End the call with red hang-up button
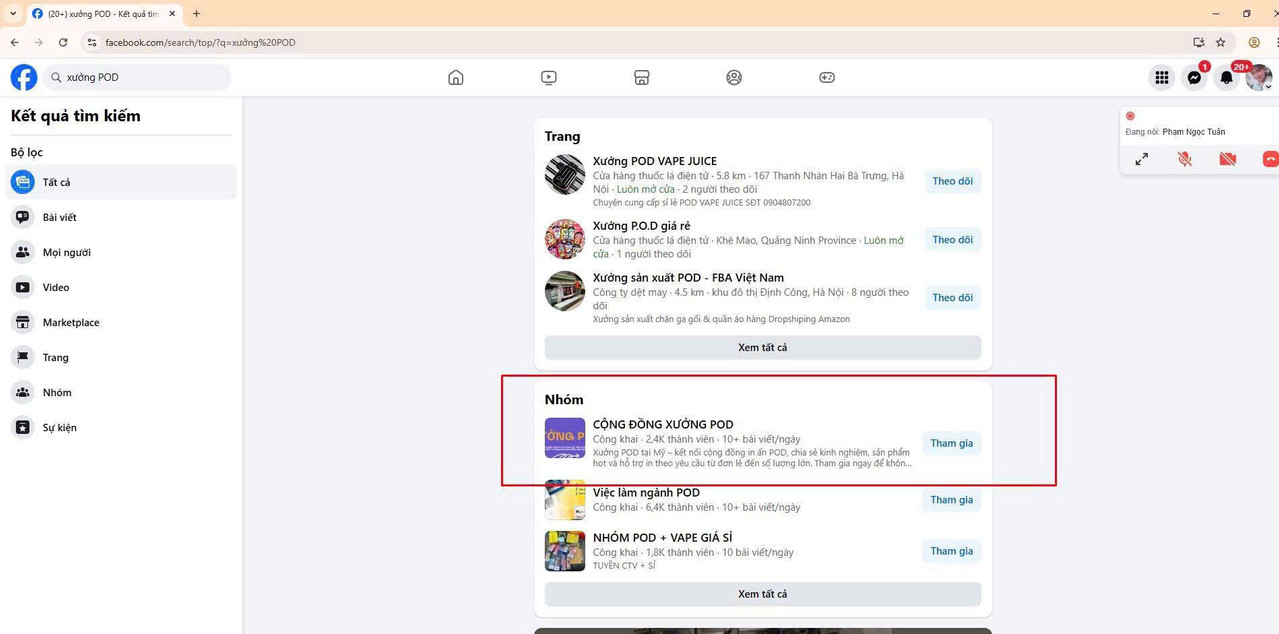Screen dimensions: 1279x634 tap(1271, 159)
